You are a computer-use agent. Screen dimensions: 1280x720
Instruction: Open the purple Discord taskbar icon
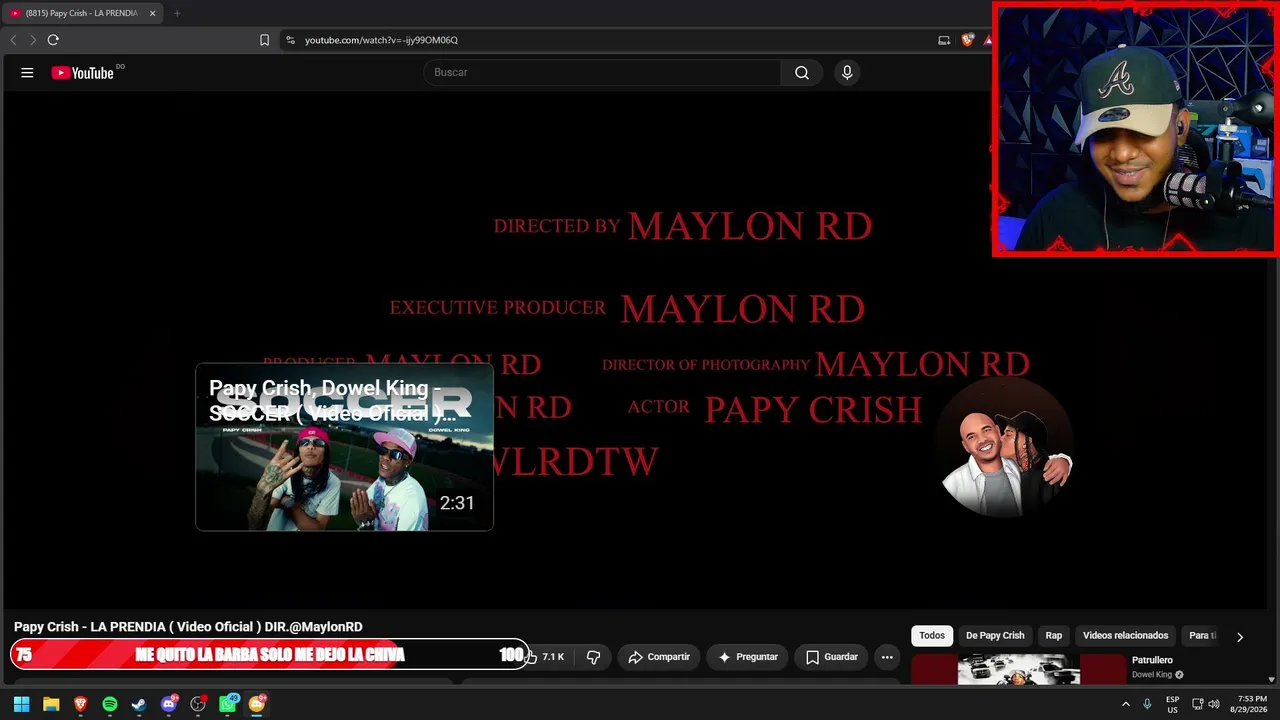tap(169, 704)
